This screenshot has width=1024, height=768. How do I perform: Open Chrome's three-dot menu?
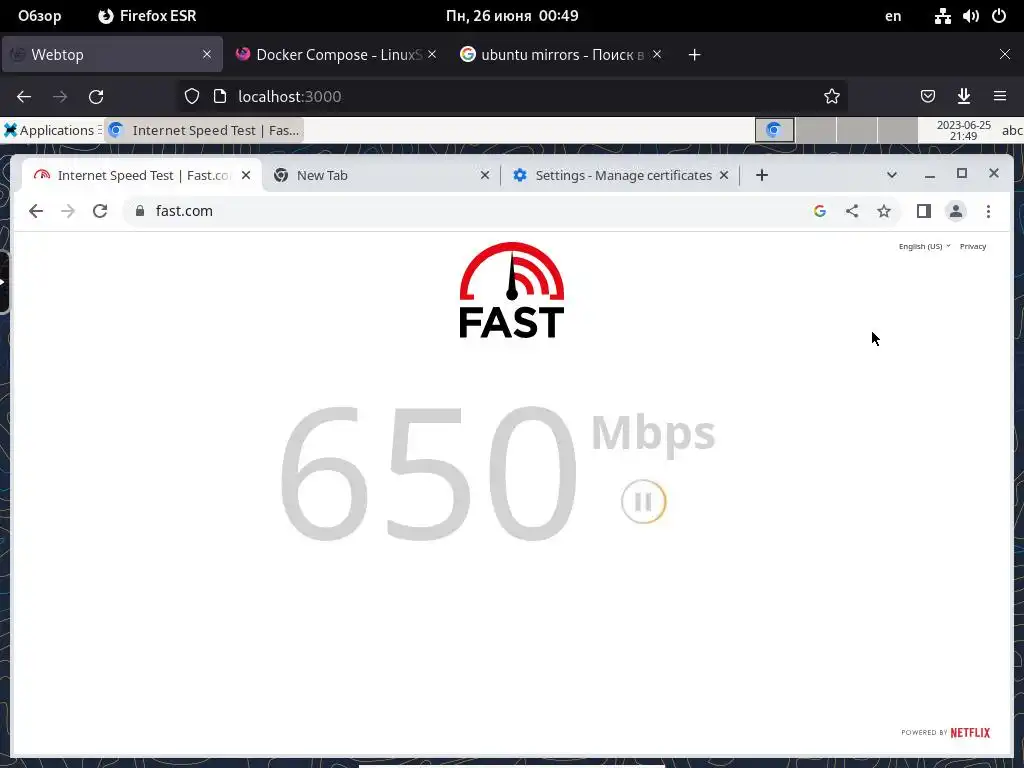tap(988, 211)
